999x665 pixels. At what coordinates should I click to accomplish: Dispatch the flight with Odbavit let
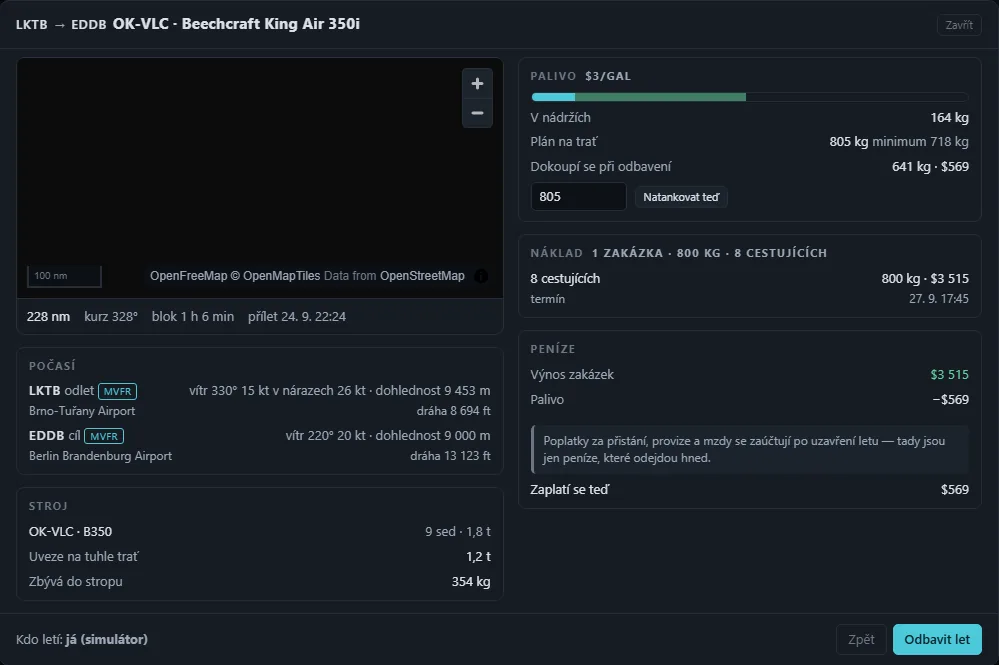pos(937,640)
